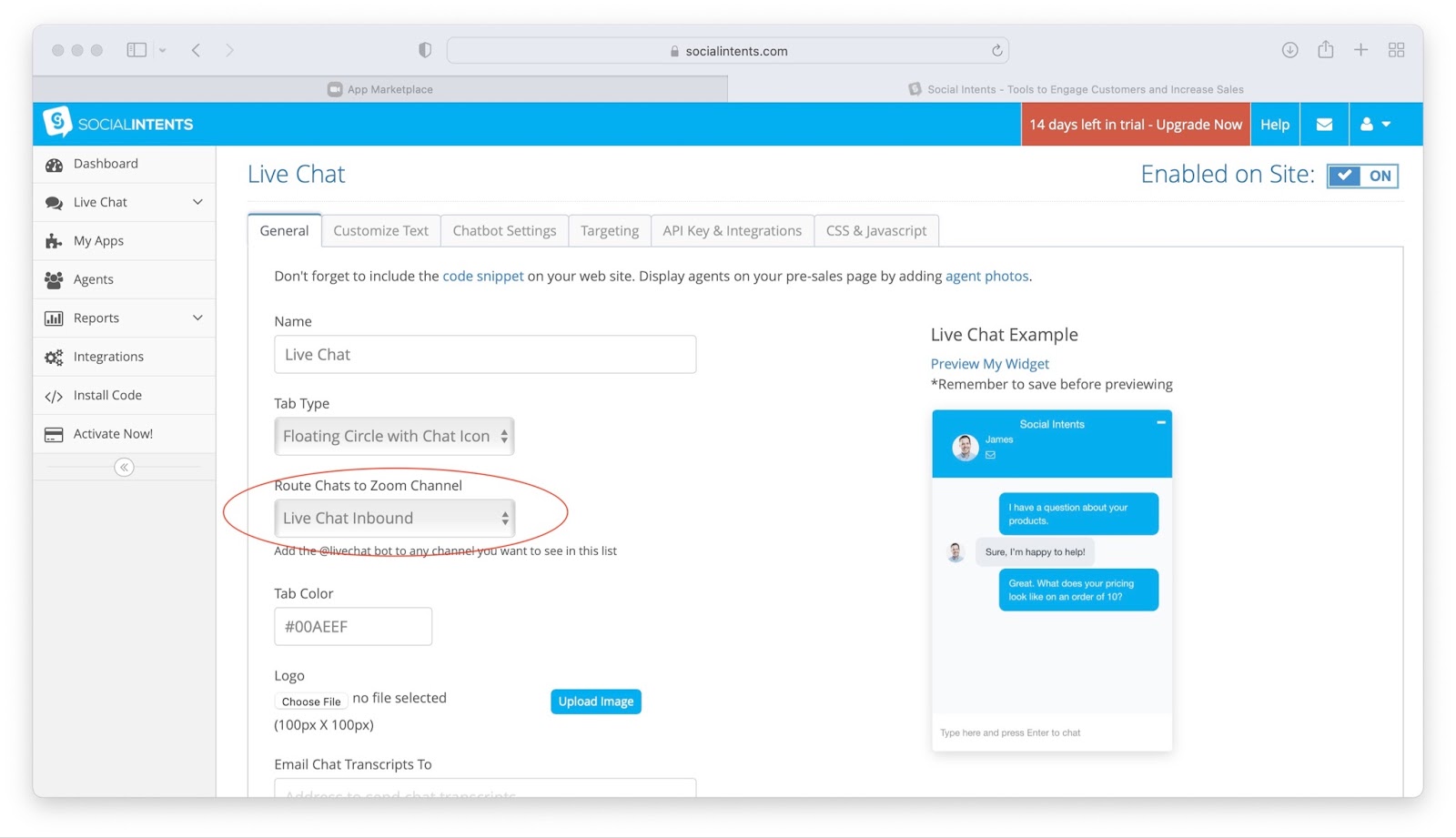Open the code snippet link
Image resolution: width=1456 pixels, height=838 pixels.
tap(483, 276)
